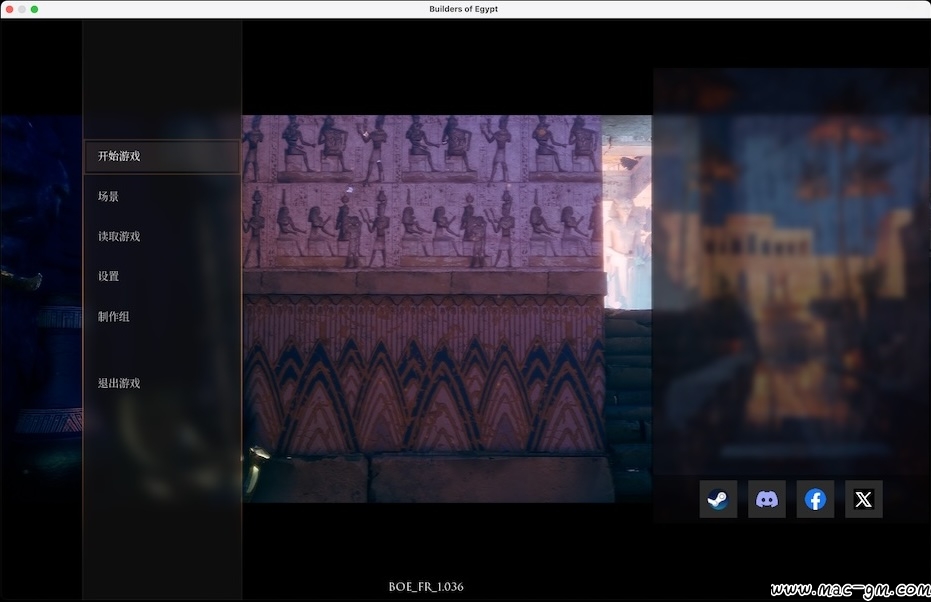Start a new game via 开始游戏
The image size is (931, 602).
click(x=162, y=157)
